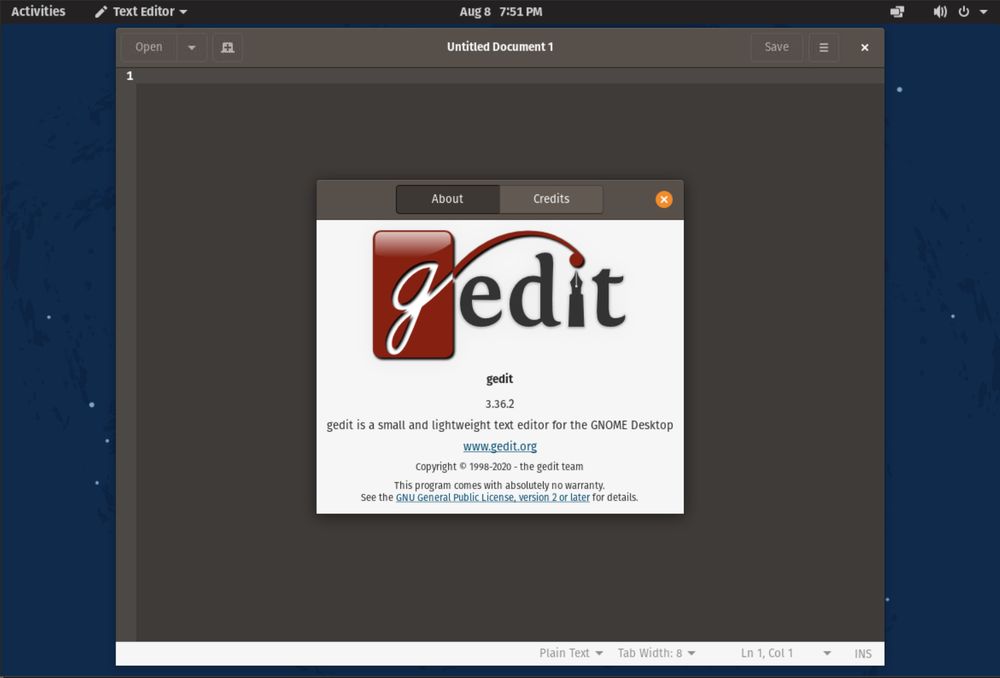Click the Save button
Screen dimensions: 1000x678
(776, 47)
